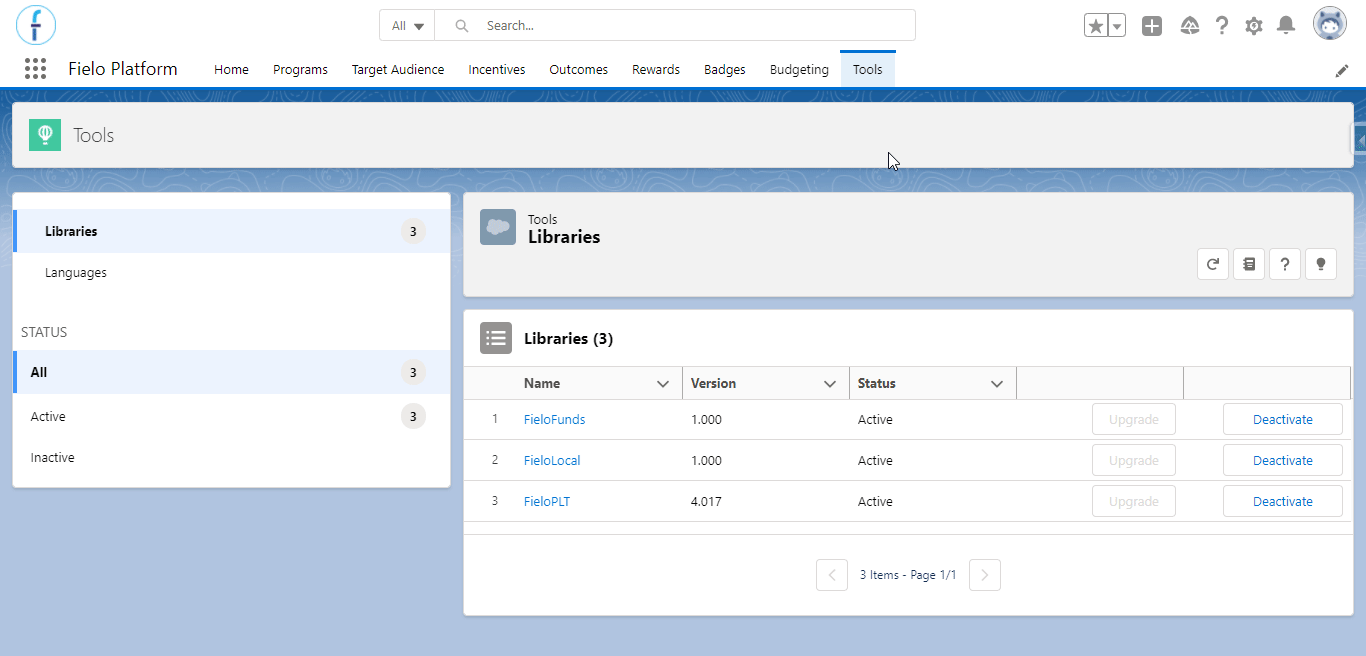Click the Libraries cloud icon
The image size is (1366, 656).
point(498,227)
